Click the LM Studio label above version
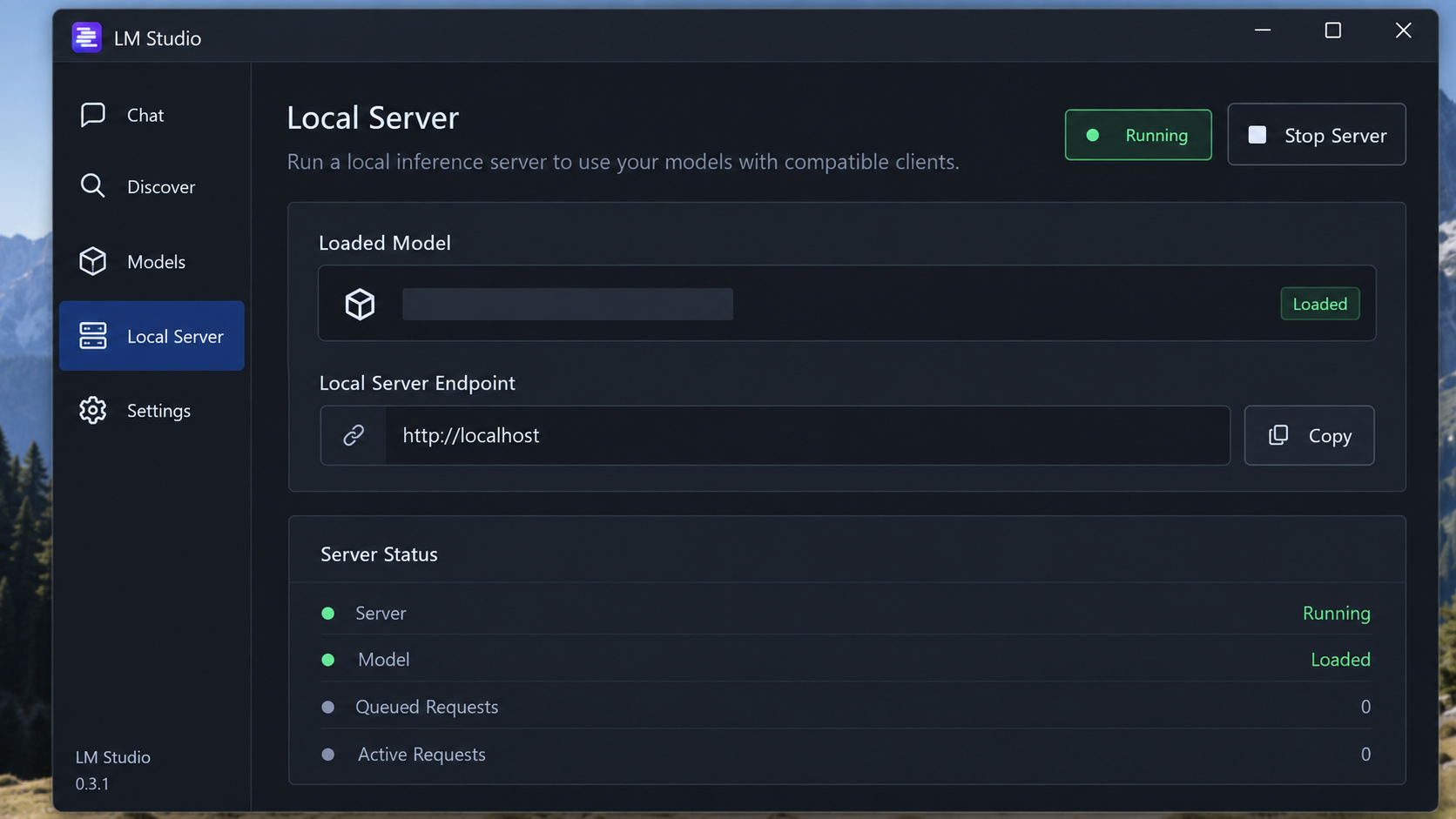This screenshot has height=819, width=1456. pos(113,757)
